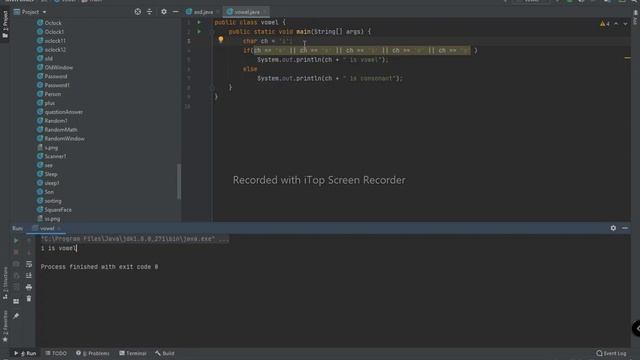640x360 pixels.
Task: Toggle soft-wrap icon in Run console
Action: coord(29,264)
